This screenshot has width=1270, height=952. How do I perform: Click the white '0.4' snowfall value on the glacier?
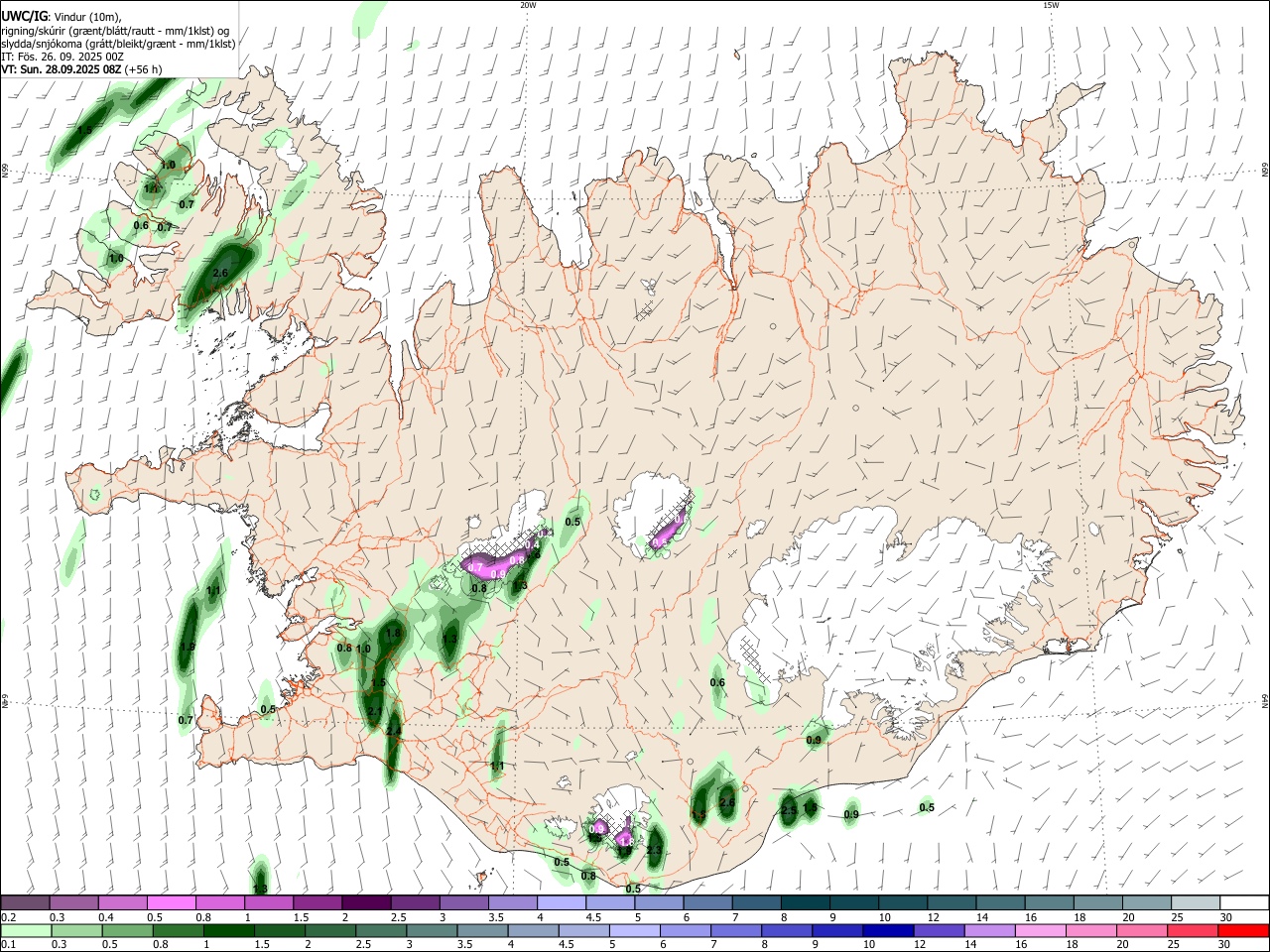532,544
